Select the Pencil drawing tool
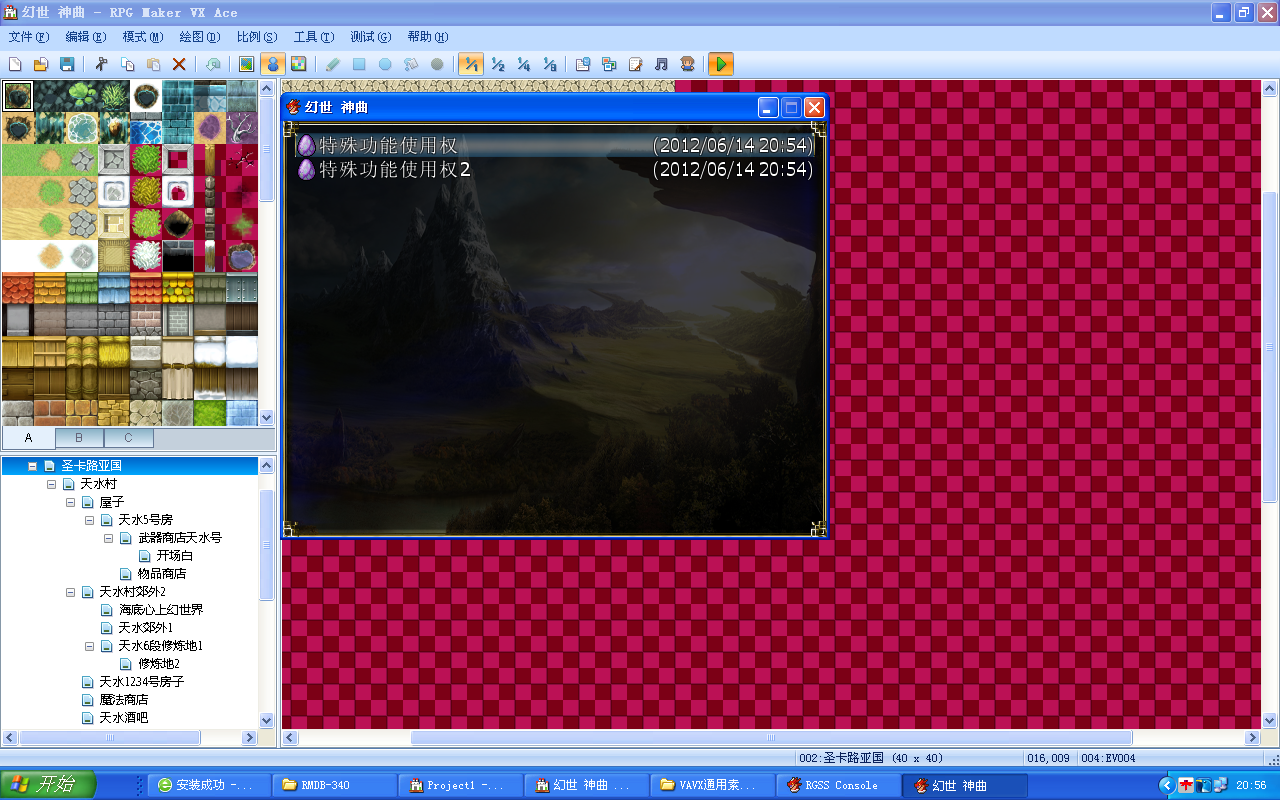The height and width of the screenshot is (800, 1280). 333,64
